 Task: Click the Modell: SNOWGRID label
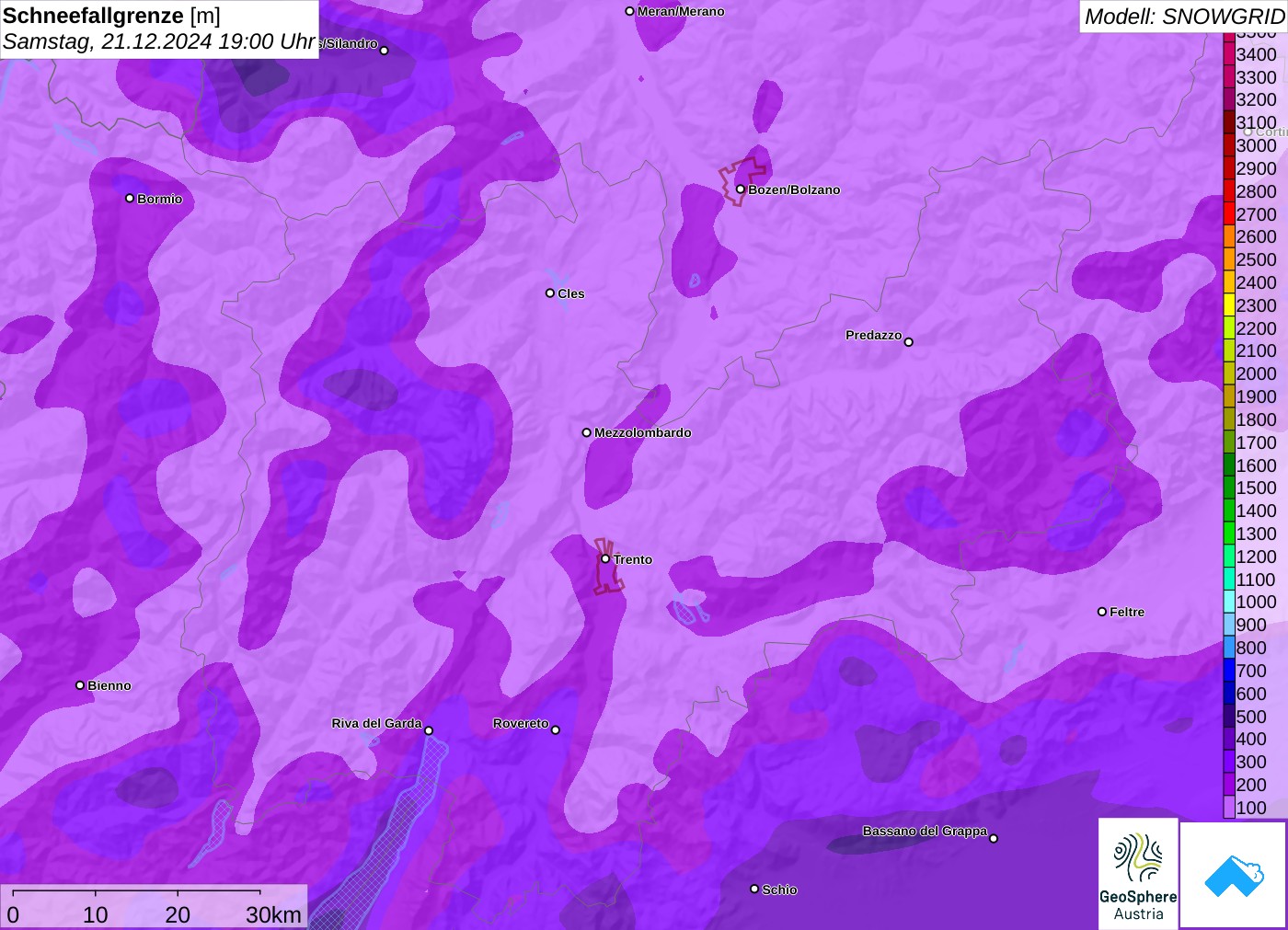tap(1184, 17)
